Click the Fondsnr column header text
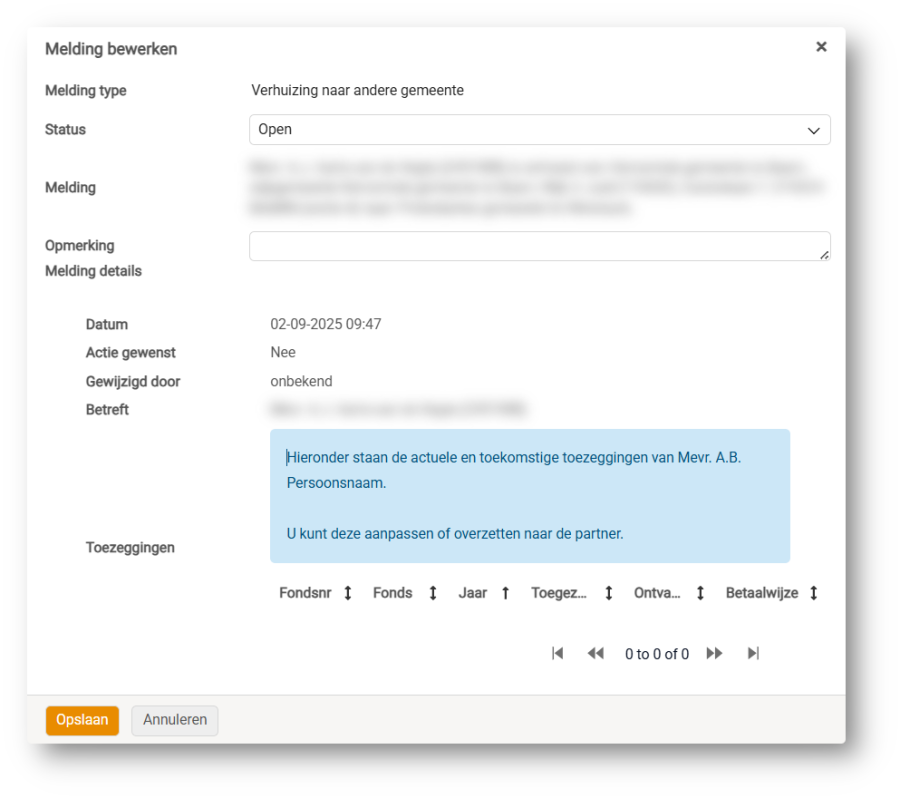Viewport: 900px width, 798px height. tap(305, 593)
